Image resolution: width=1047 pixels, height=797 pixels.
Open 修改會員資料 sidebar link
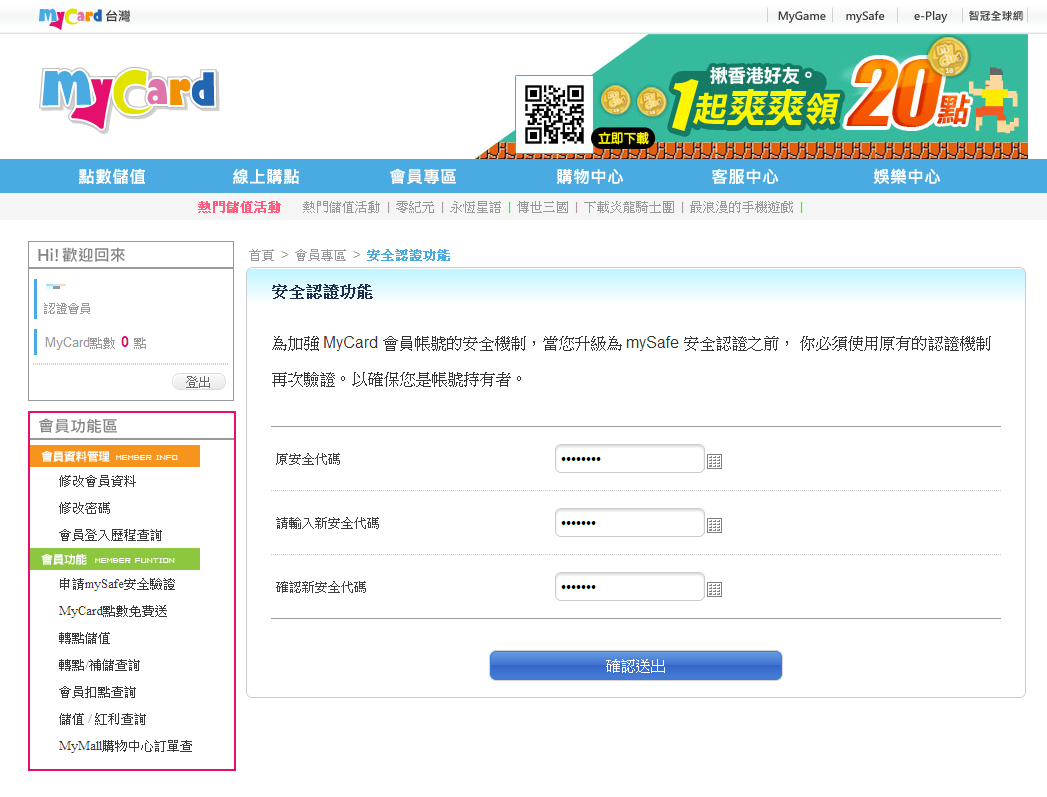coord(97,481)
